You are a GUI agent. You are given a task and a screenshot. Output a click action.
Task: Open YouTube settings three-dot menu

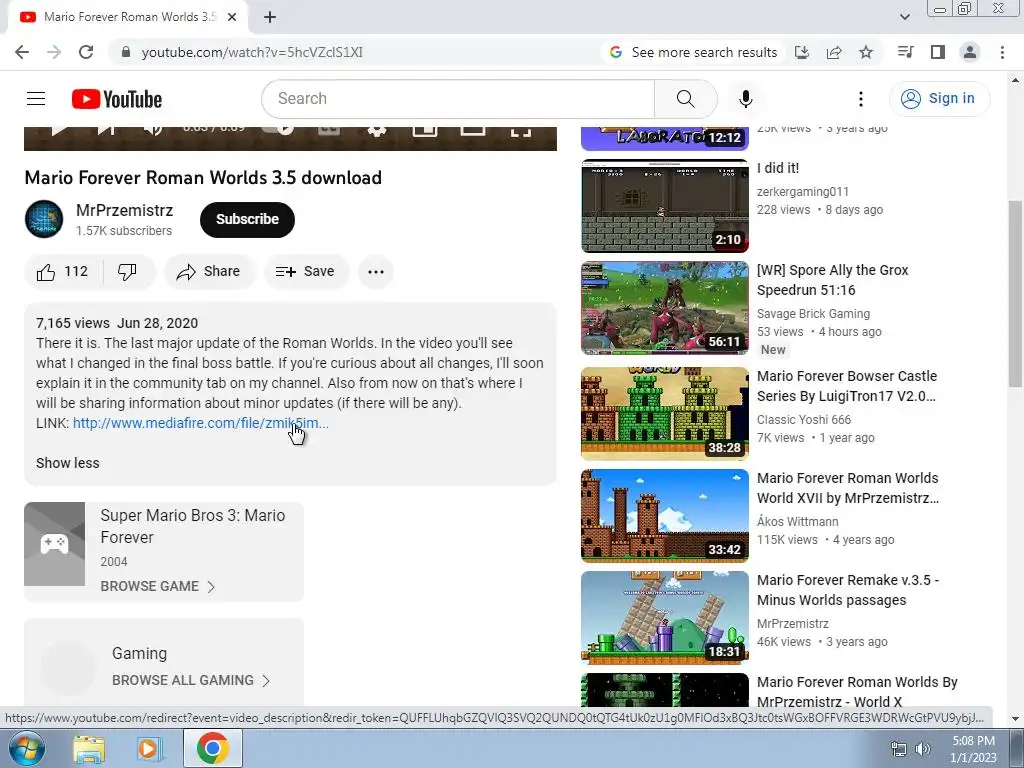(x=861, y=99)
